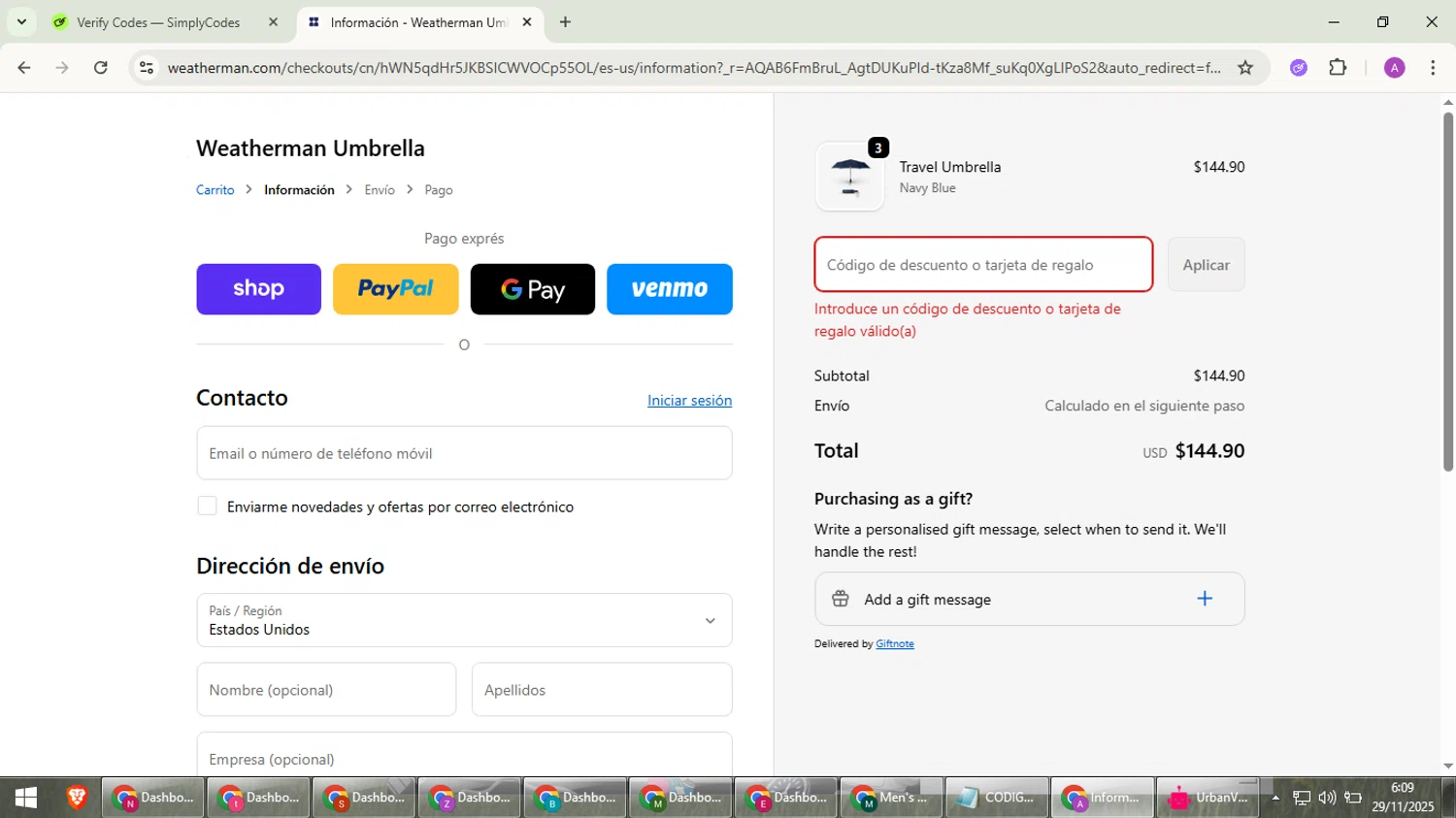Click the Envío breadcrumb step

coord(380,190)
